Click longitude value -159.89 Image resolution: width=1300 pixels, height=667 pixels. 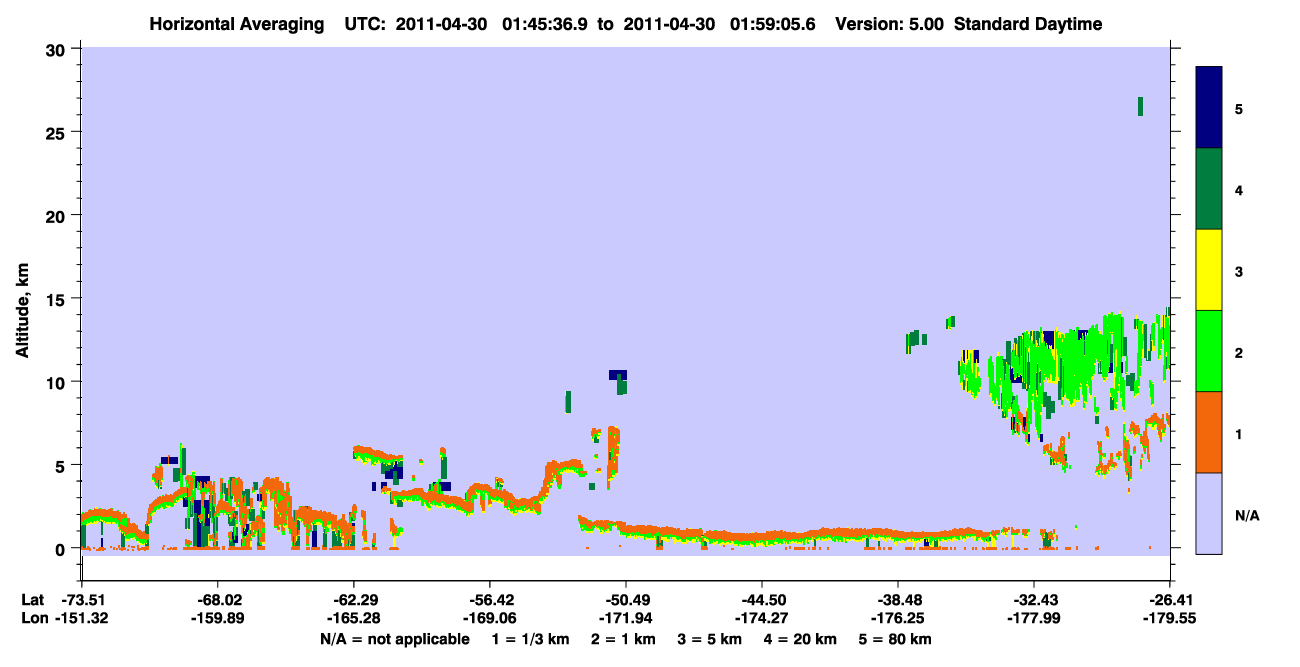217,619
